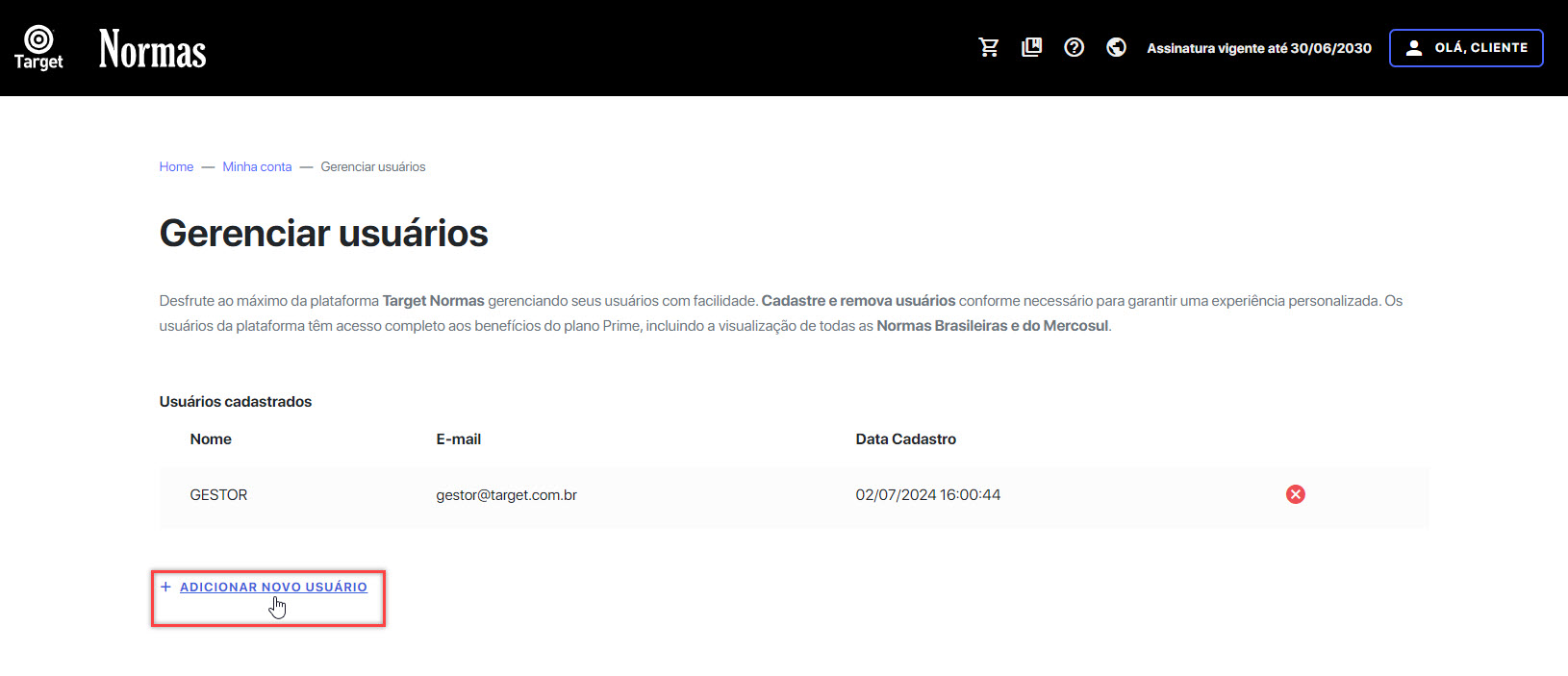Viewport: 1568px width, 676px height.
Task: Click the plus icon beside Adicionar novo usuário
Action: tap(165, 587)
